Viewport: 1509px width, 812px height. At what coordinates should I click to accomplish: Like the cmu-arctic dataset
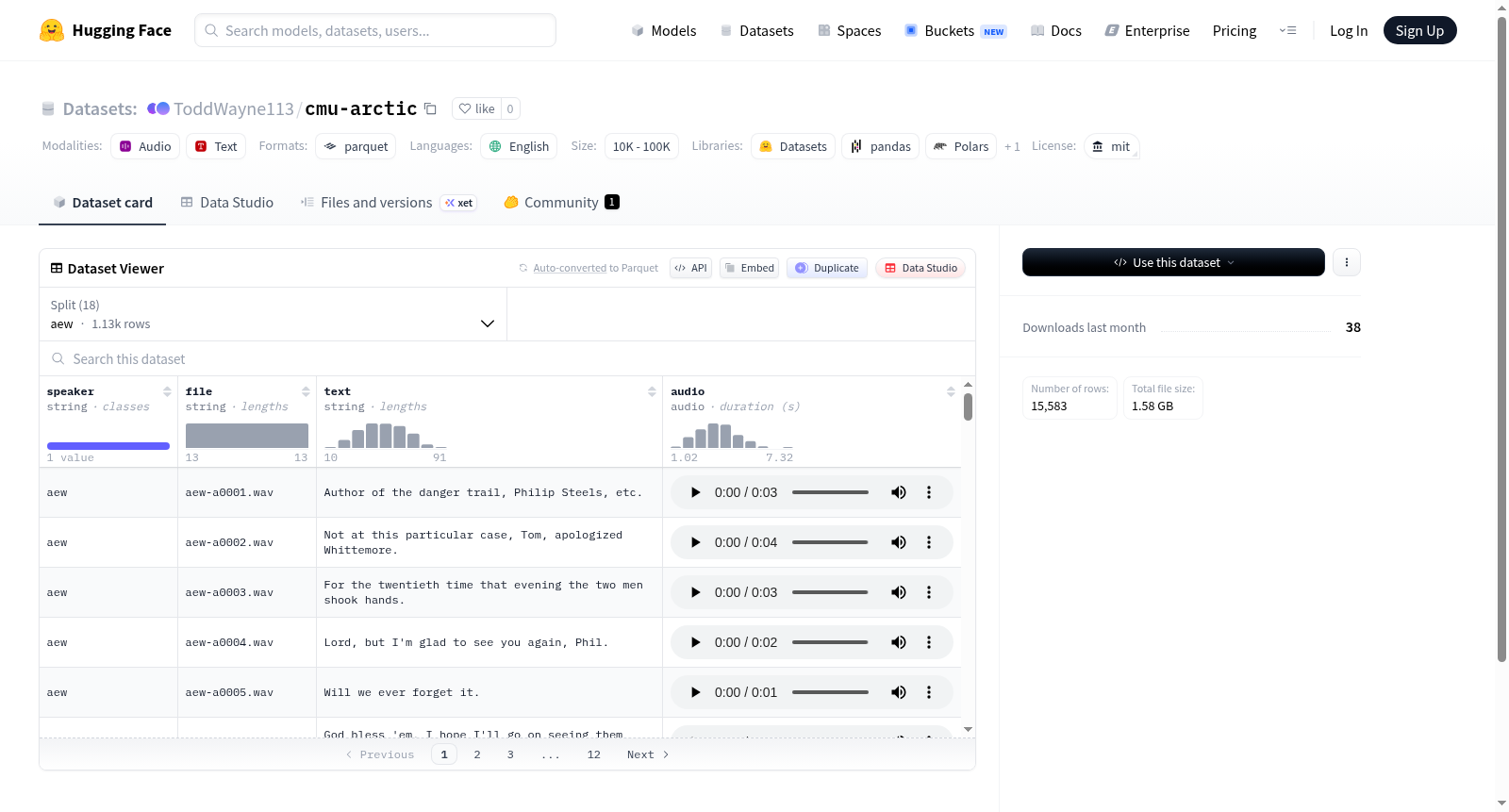476,108
